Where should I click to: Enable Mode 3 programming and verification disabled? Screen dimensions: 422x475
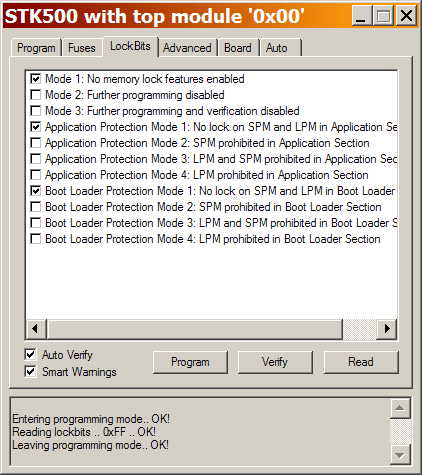point(35,111)
